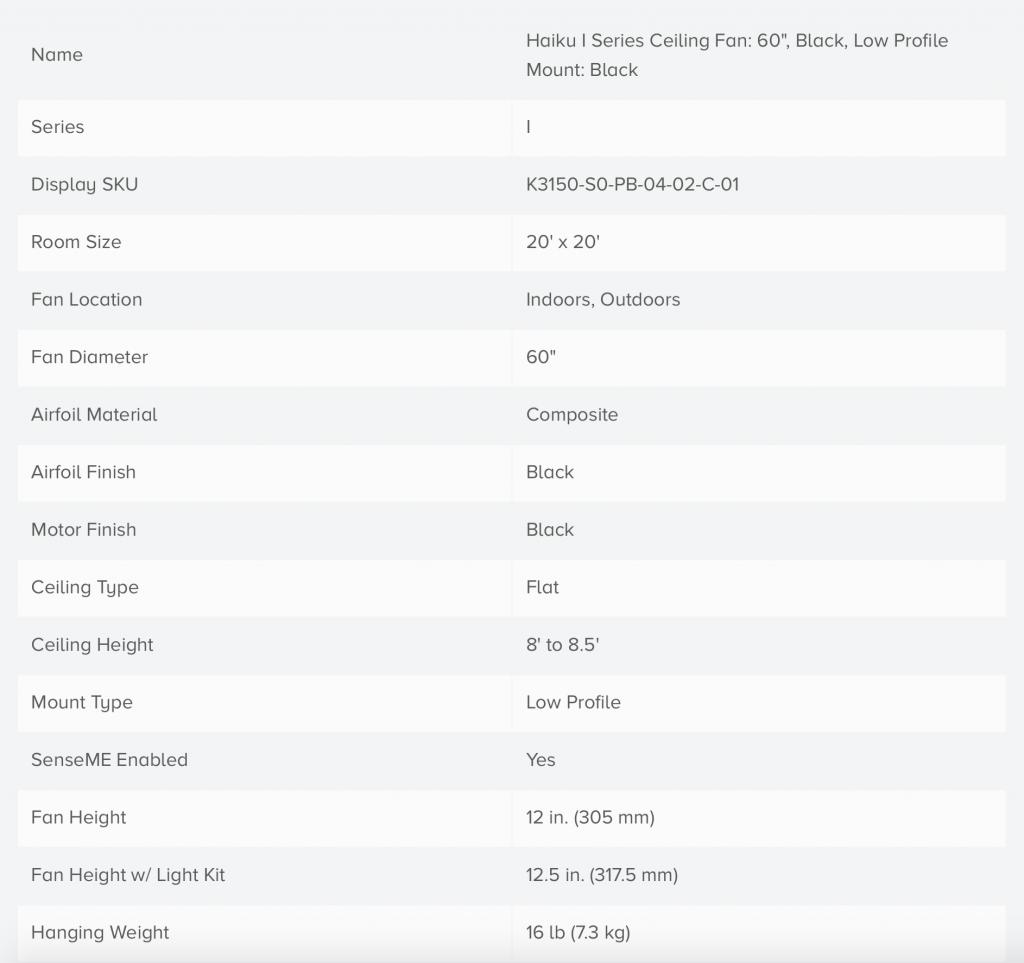Click the Ceiling Type value Flat
Screen dimensions: 1024x963
pyautogui.click(x=542, y=587)
